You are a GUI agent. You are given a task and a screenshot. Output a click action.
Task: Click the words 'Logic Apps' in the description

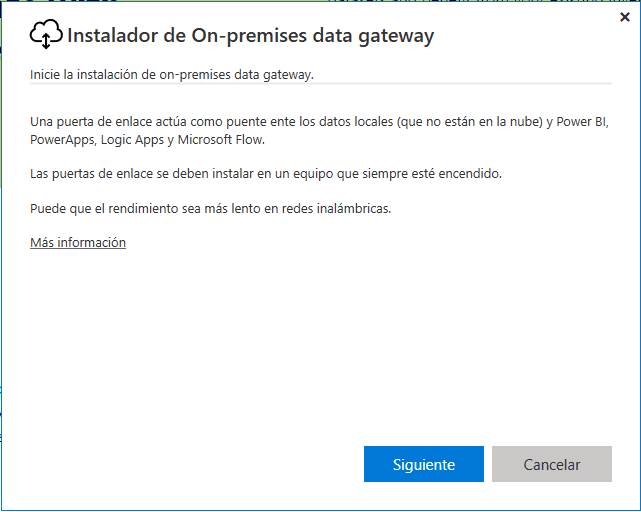(x=132, y=140)
